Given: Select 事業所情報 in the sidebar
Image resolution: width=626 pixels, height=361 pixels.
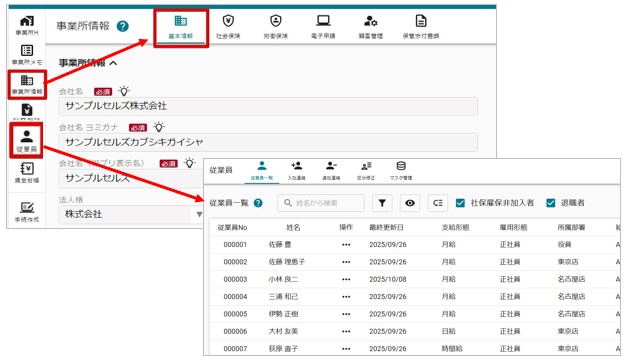Looking at the screenshot, I should 27,84.
